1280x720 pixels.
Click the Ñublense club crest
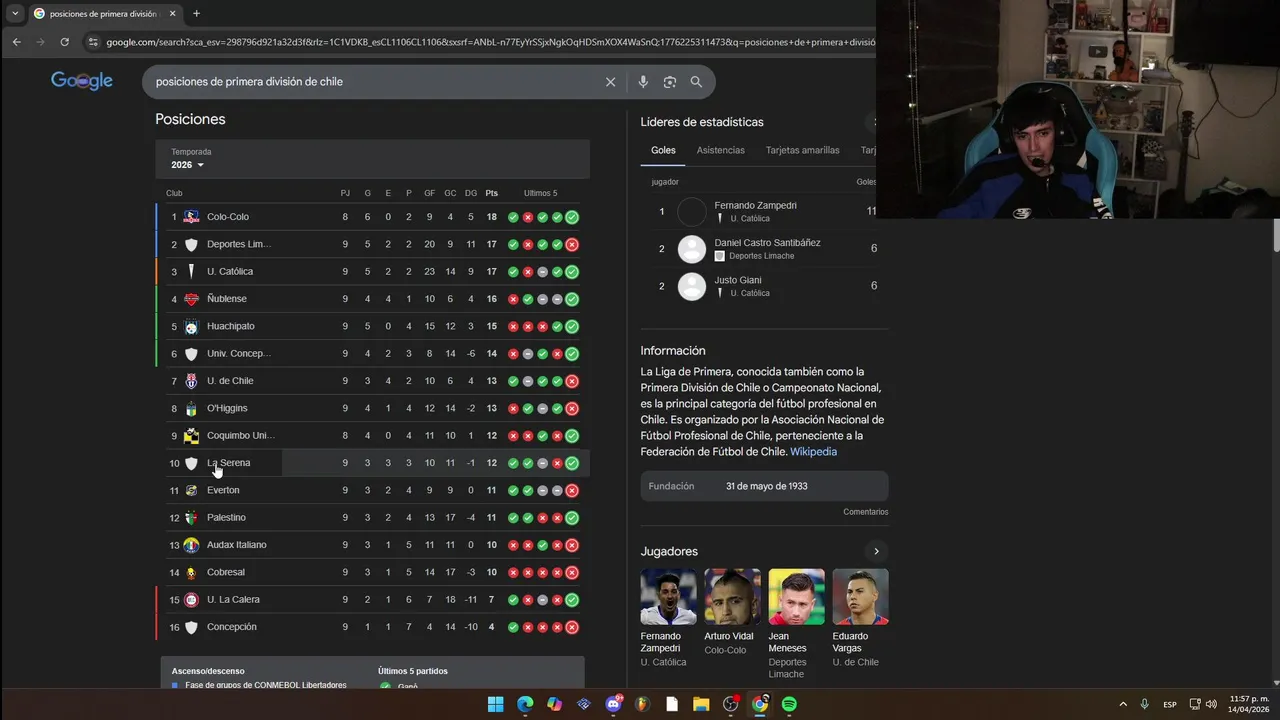(x=191, y=299)
